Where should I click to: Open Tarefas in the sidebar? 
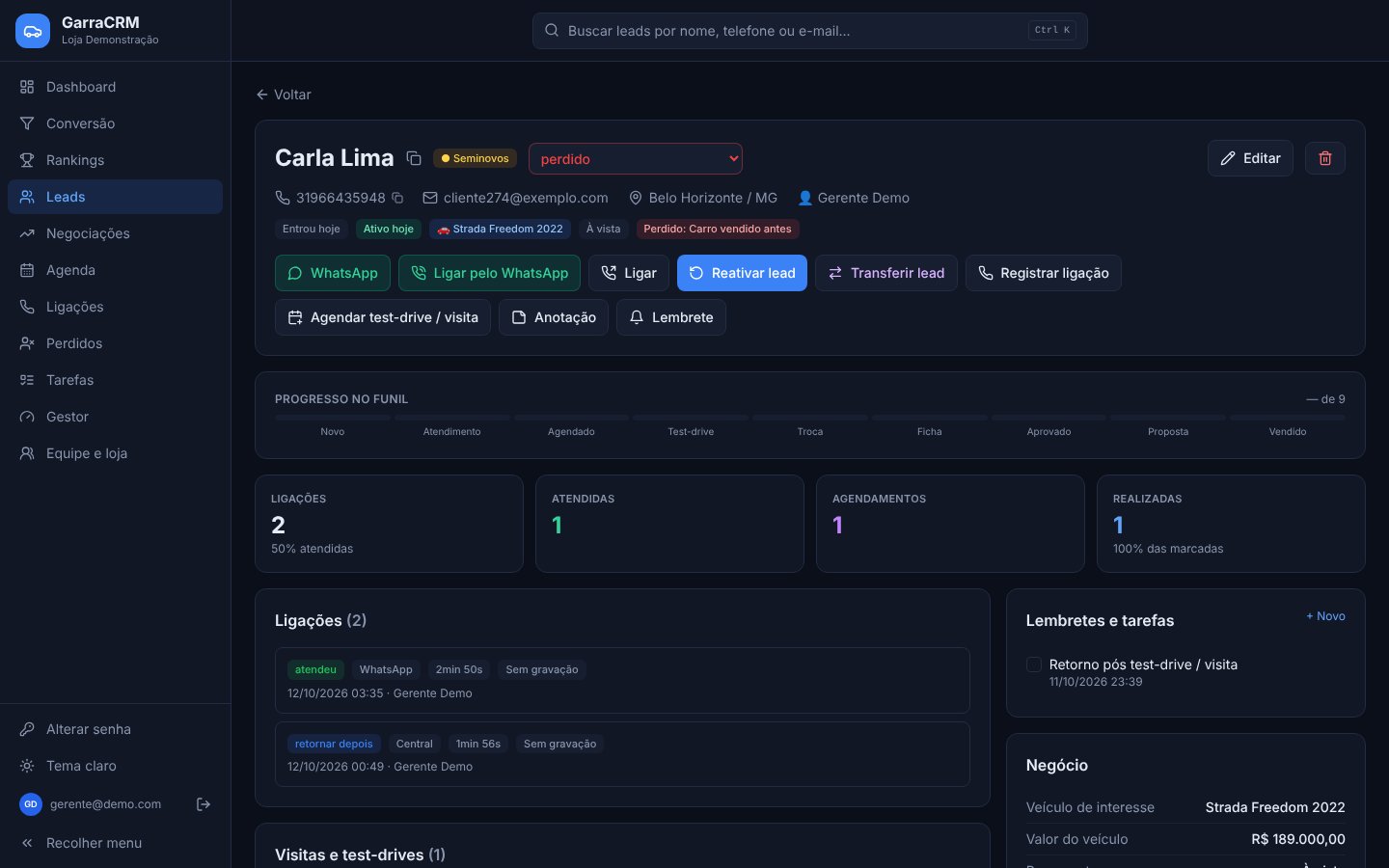pos(115,380)
